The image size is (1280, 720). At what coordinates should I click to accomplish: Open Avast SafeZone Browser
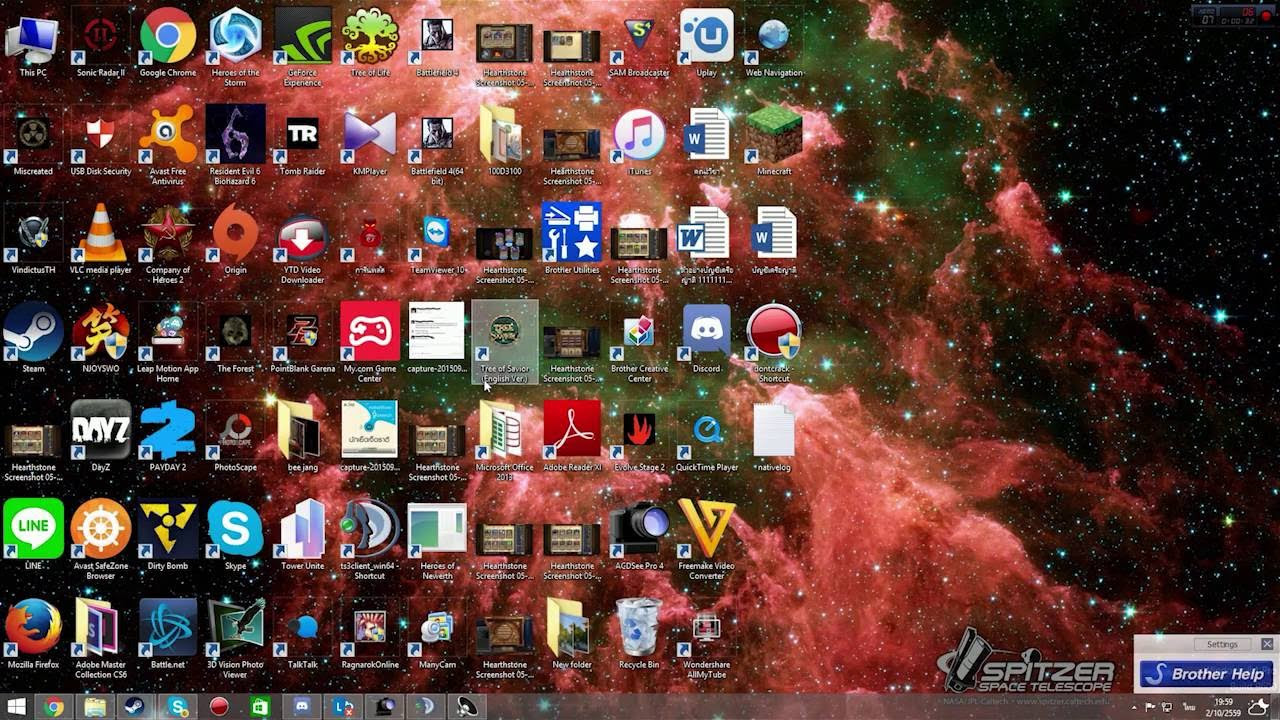(x=100, y=528)
